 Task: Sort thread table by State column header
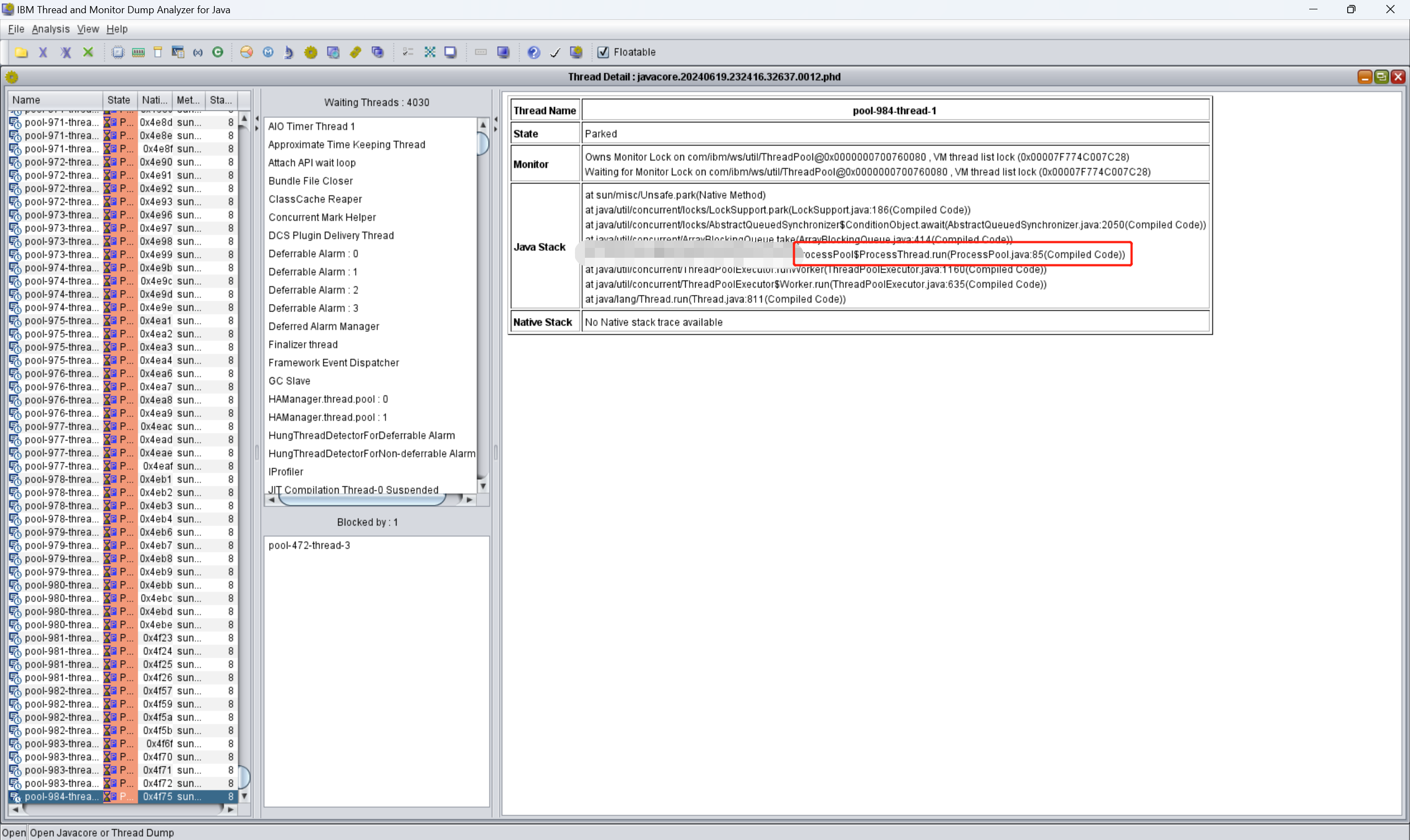click(120, 100)
